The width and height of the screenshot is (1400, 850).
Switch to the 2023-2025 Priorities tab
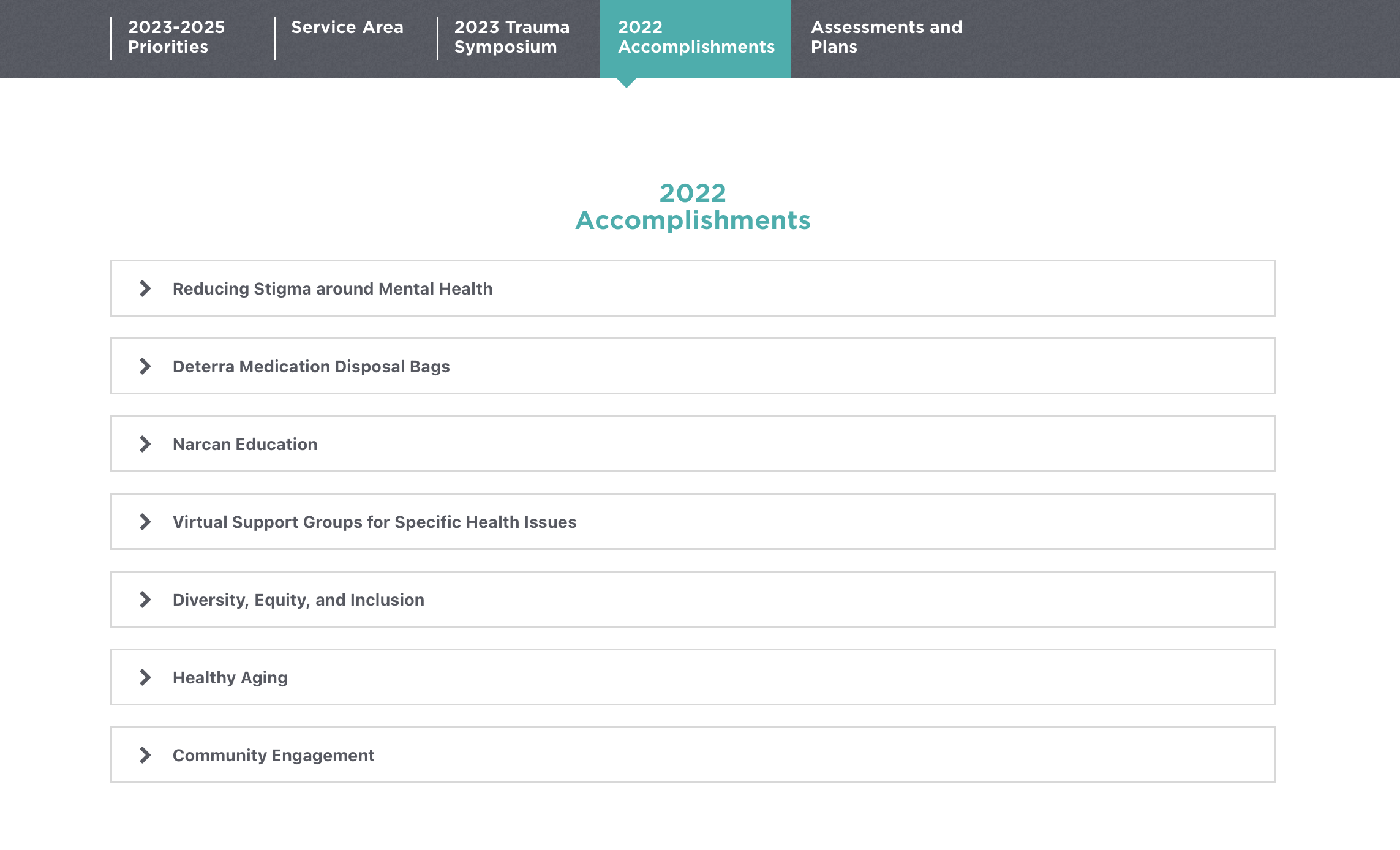click(176, 37)
